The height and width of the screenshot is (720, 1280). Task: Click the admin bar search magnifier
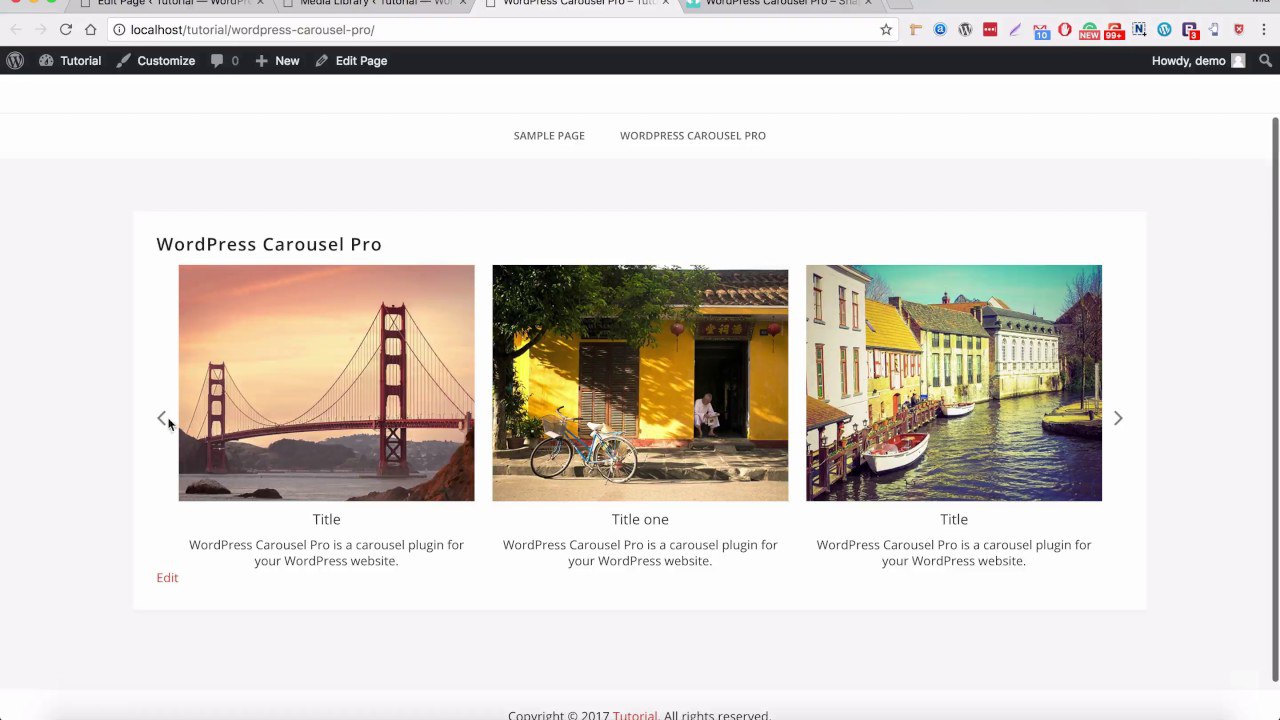1265,61
